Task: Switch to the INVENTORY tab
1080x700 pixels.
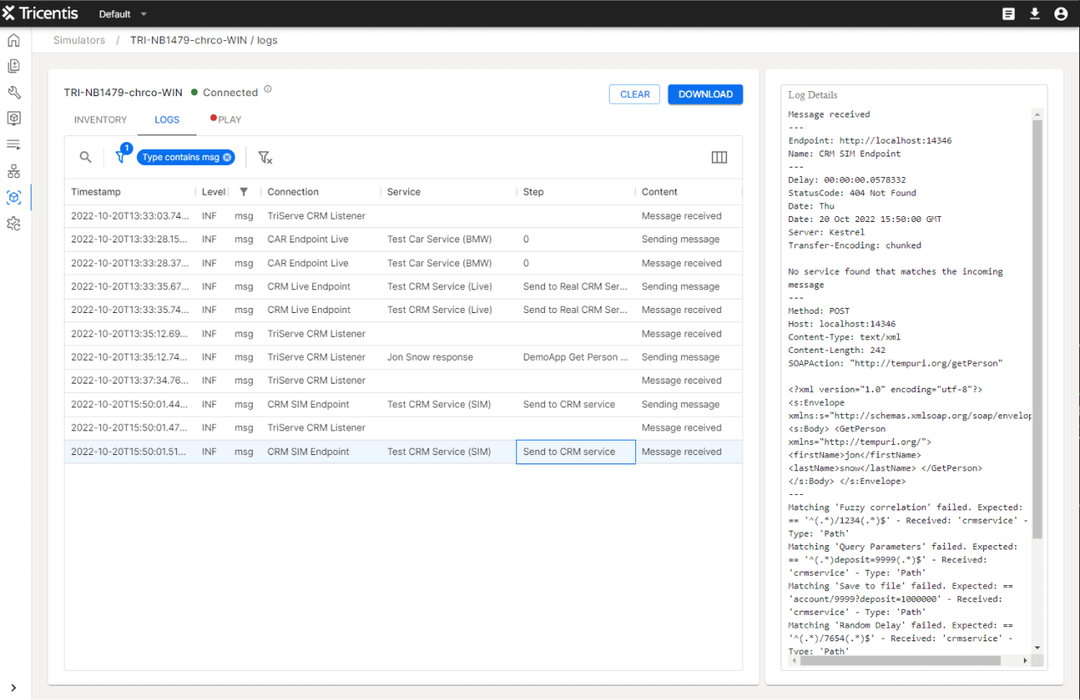Action: click(x=100, y=119)
